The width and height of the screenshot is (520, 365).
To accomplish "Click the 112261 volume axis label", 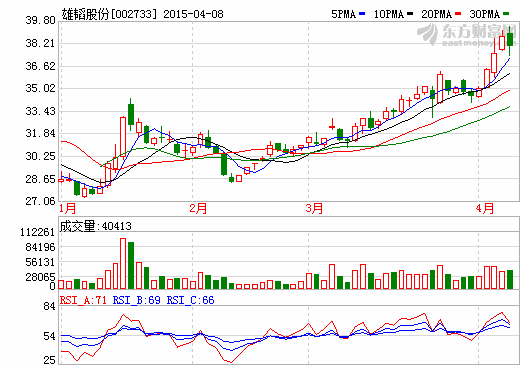I will (37, 232).
